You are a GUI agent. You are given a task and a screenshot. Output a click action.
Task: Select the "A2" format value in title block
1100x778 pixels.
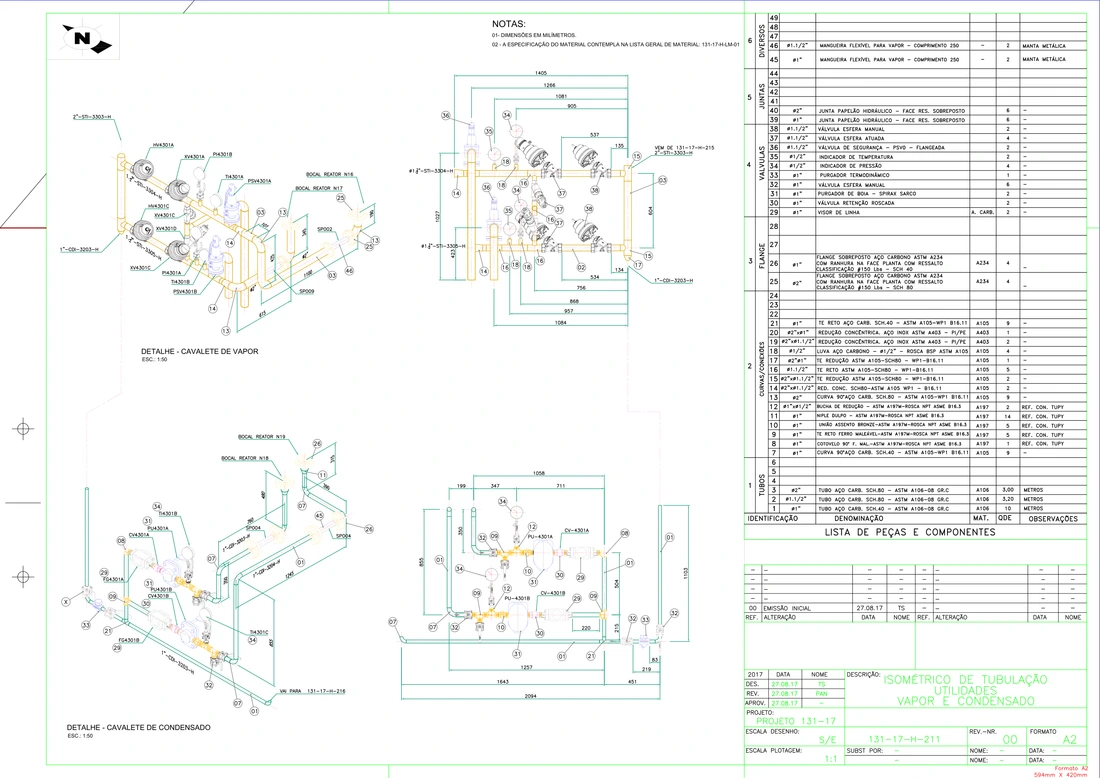(x=1069, y=739)
